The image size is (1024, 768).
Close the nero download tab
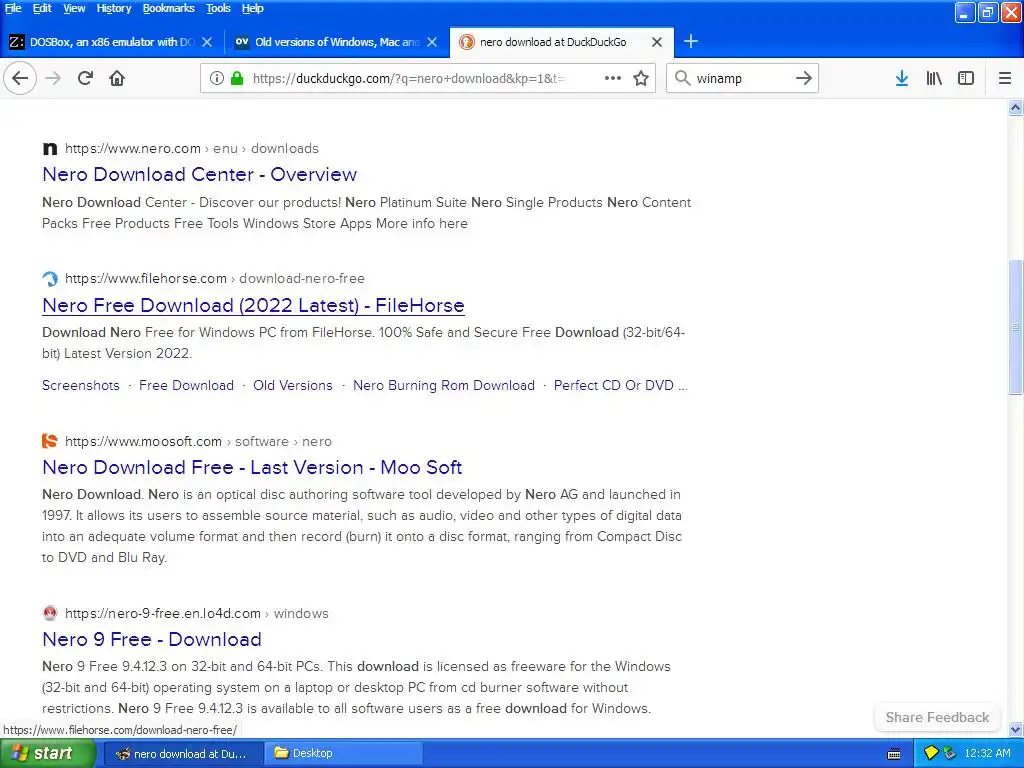(657, 42)
